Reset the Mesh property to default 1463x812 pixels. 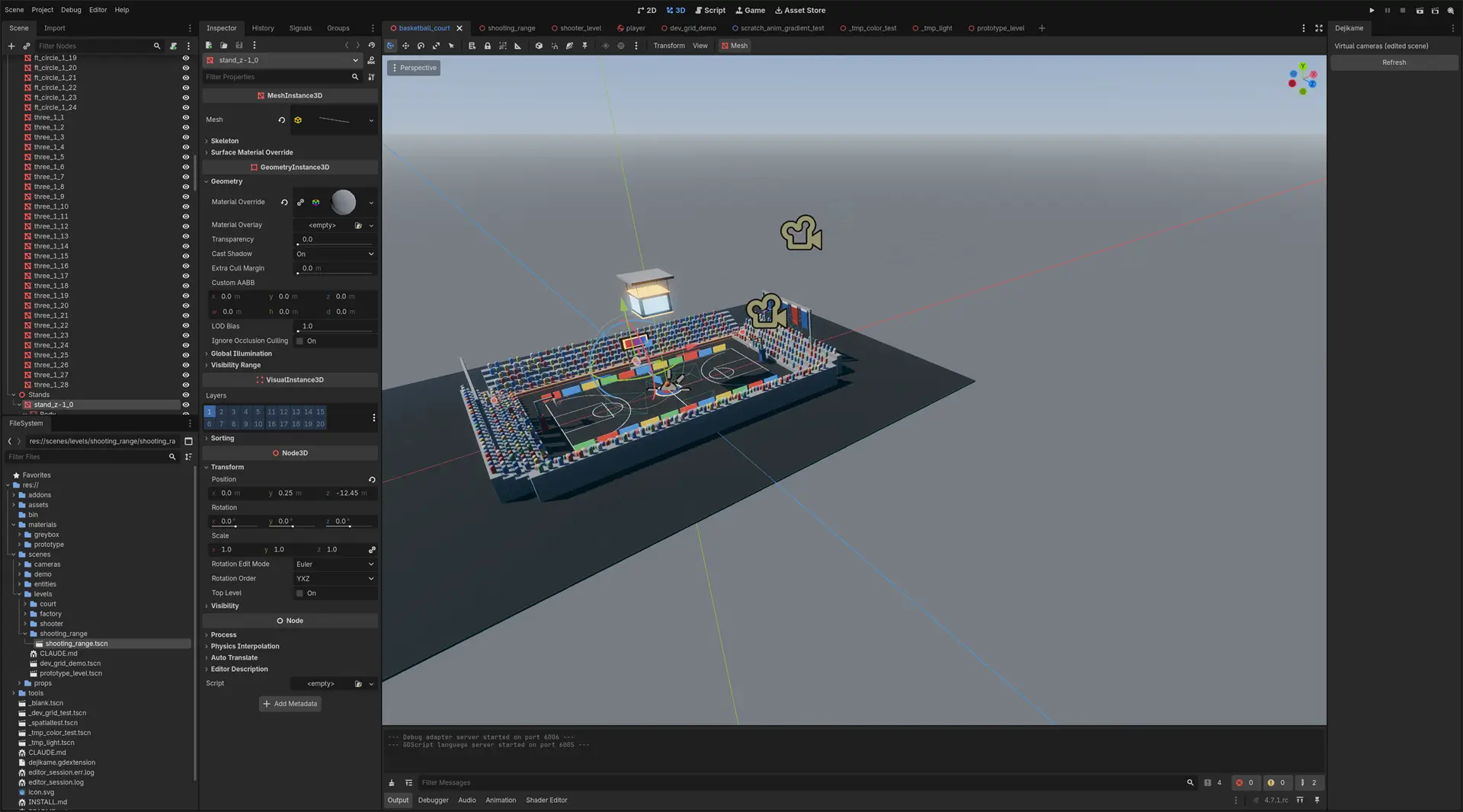pyautogui.click(x=282, y=120)
